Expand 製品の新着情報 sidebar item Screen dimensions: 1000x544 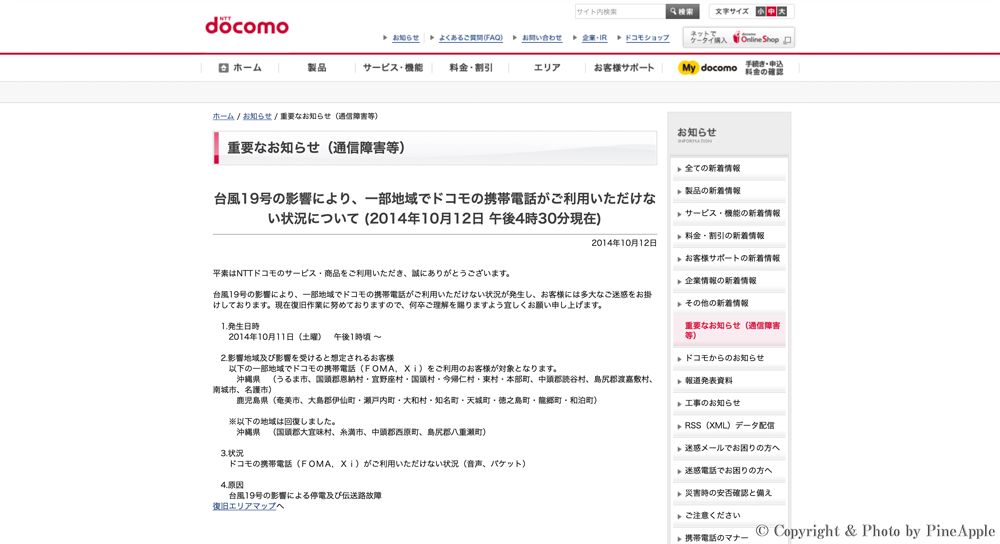click(712, 191)
